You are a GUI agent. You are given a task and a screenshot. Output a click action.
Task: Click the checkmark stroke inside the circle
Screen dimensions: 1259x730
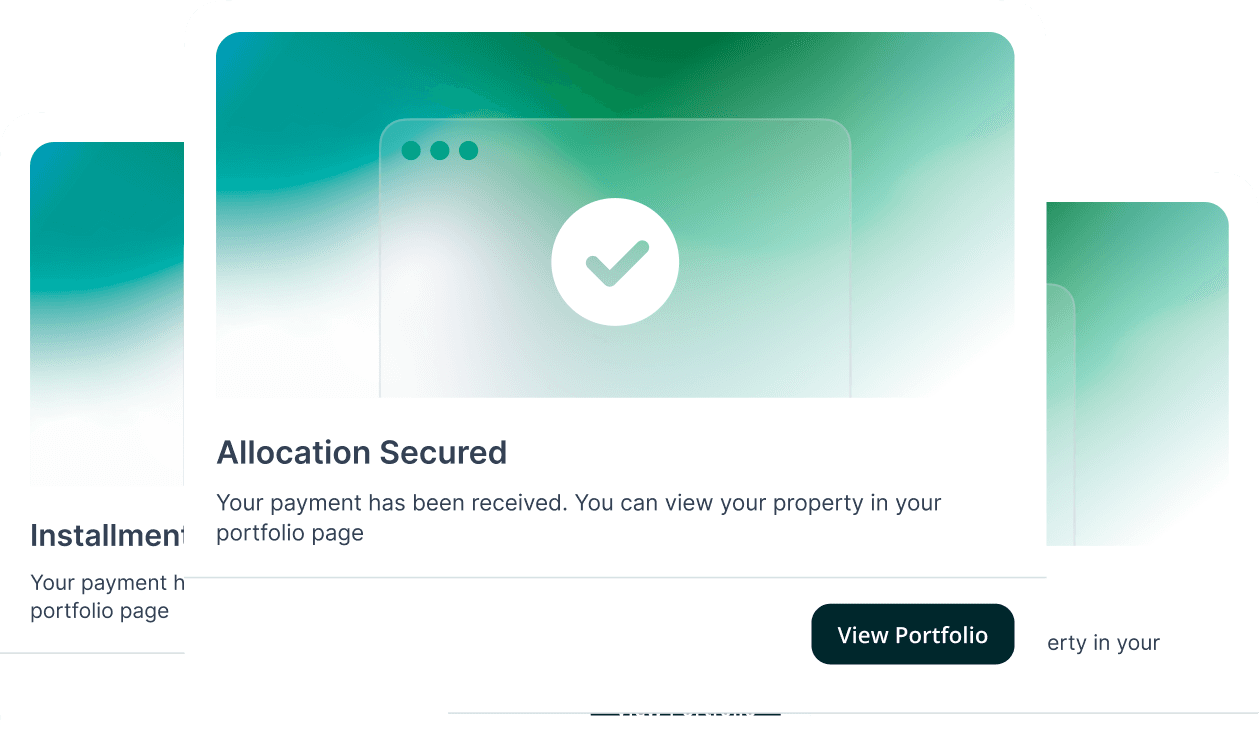pos(615,262)
